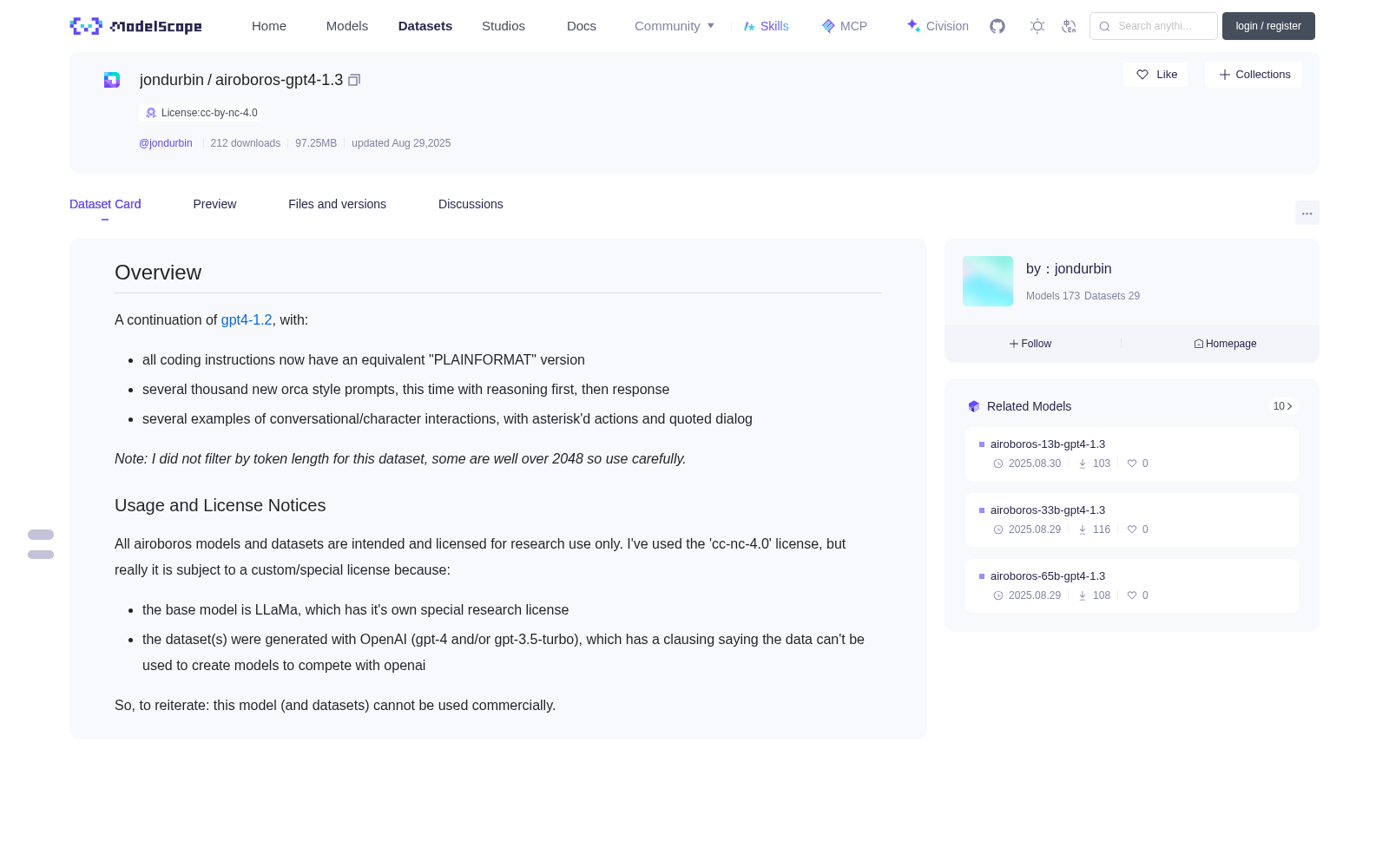Screen dimensions: 1389x868
Task: Click the login / register button
Action: click(x=1268, y=26)
